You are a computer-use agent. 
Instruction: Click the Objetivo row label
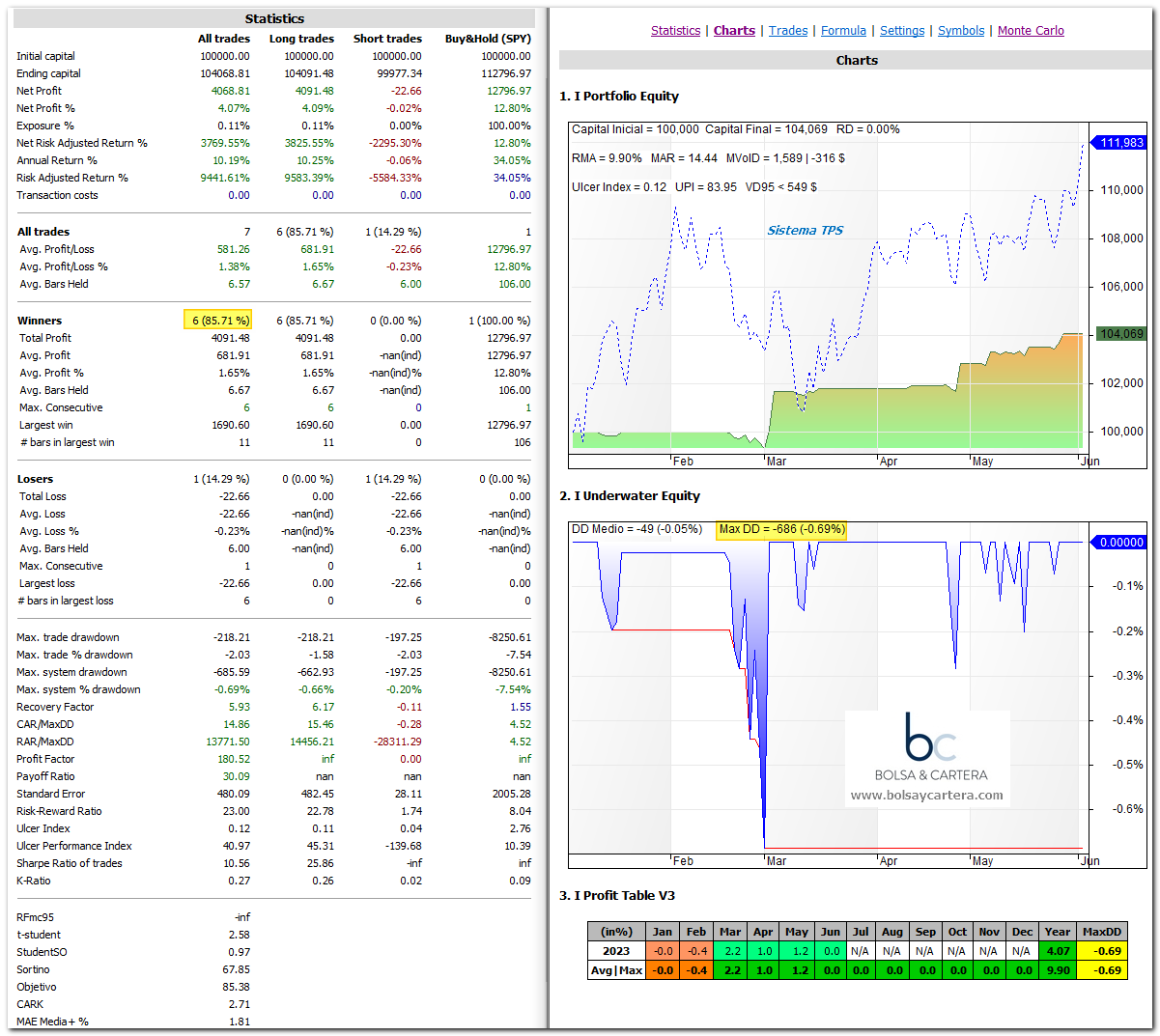point(37,987)
